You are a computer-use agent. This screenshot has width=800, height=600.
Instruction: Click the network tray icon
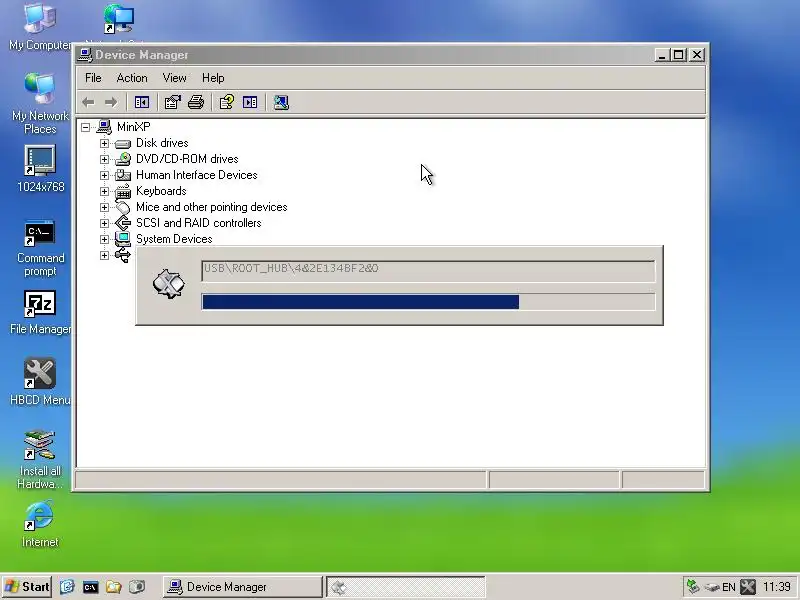click(x=693, y=587)
